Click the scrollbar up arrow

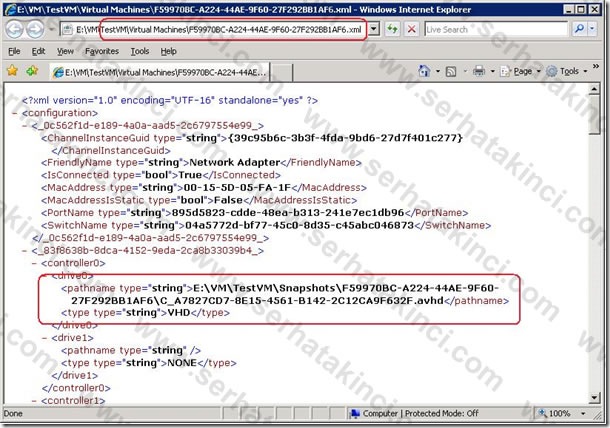click(x=594, y=89)
